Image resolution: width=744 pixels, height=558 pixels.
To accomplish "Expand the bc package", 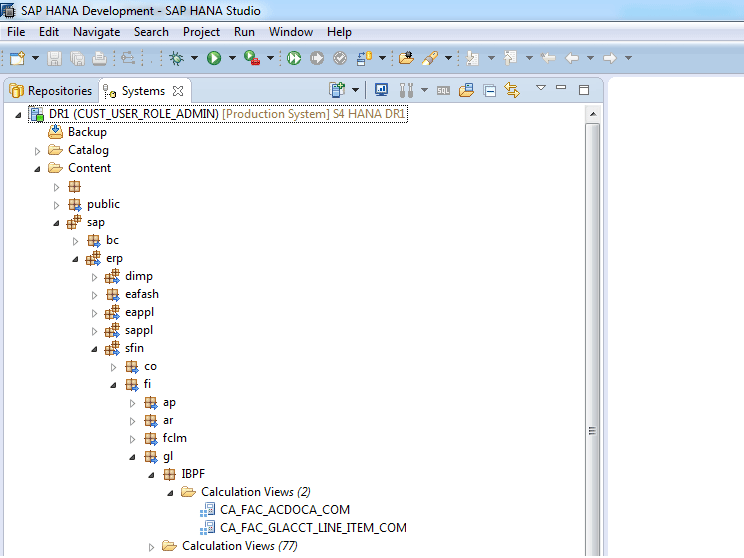I will (75, 242).
